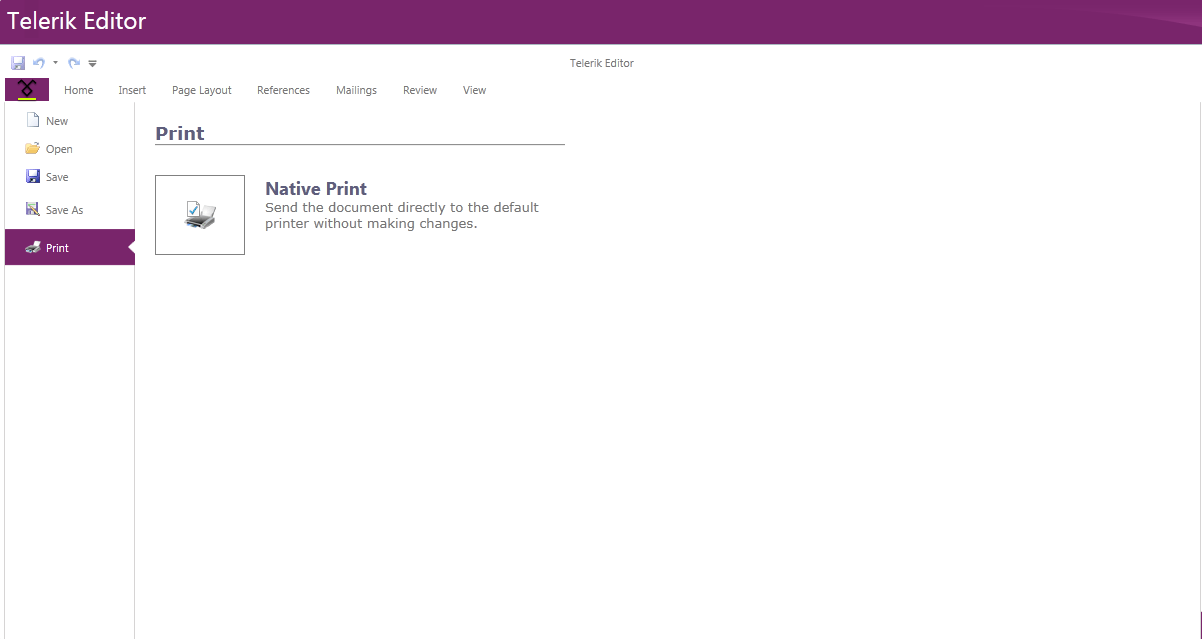Viewport: 1202px width, 639px height.
Task: Click the Undo arrow icon
Action: [x=39, y=63]
